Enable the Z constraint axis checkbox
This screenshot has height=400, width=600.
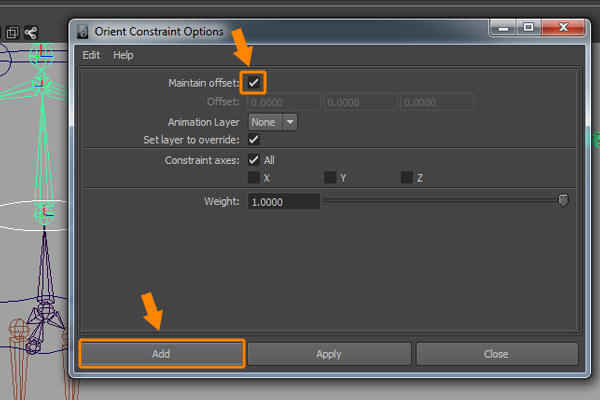pos(406,178)
